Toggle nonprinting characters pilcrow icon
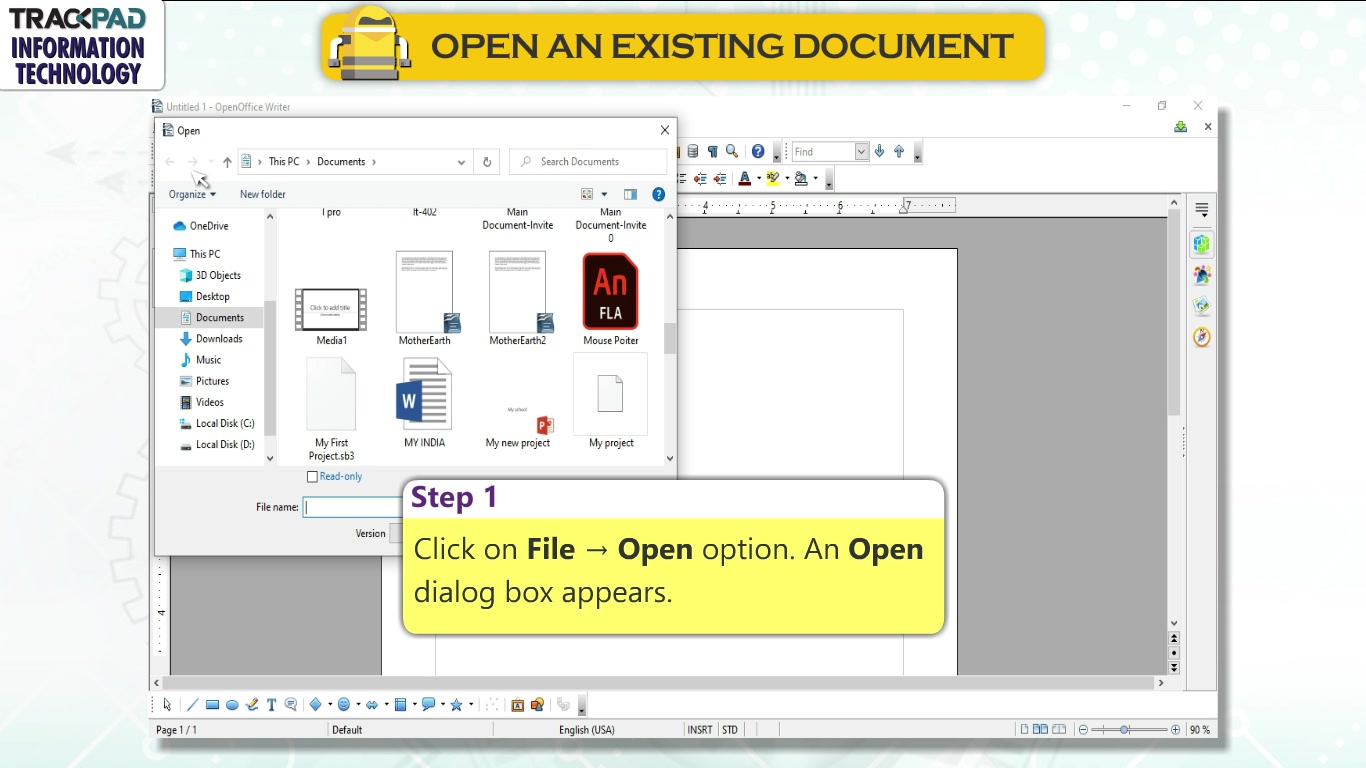1366x768 pixels. [x=713, y=152]
